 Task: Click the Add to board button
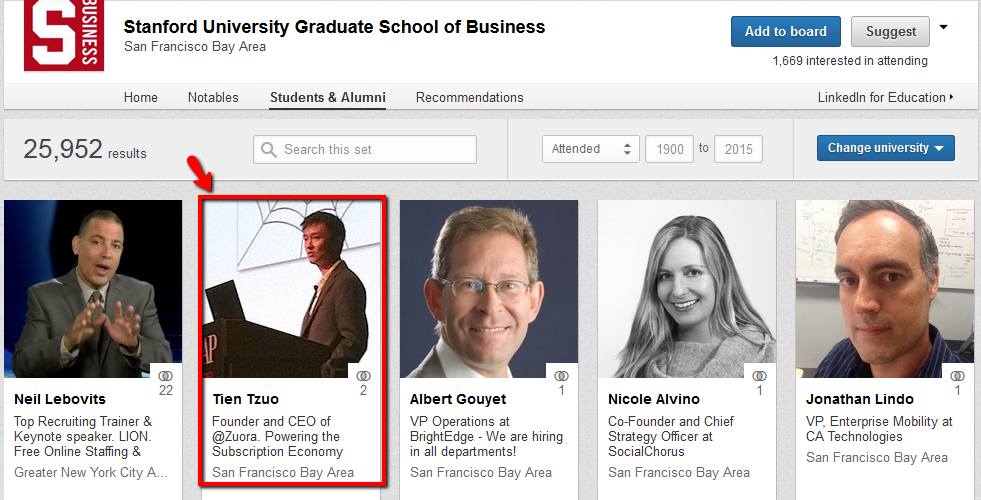(x=786, y=31)
